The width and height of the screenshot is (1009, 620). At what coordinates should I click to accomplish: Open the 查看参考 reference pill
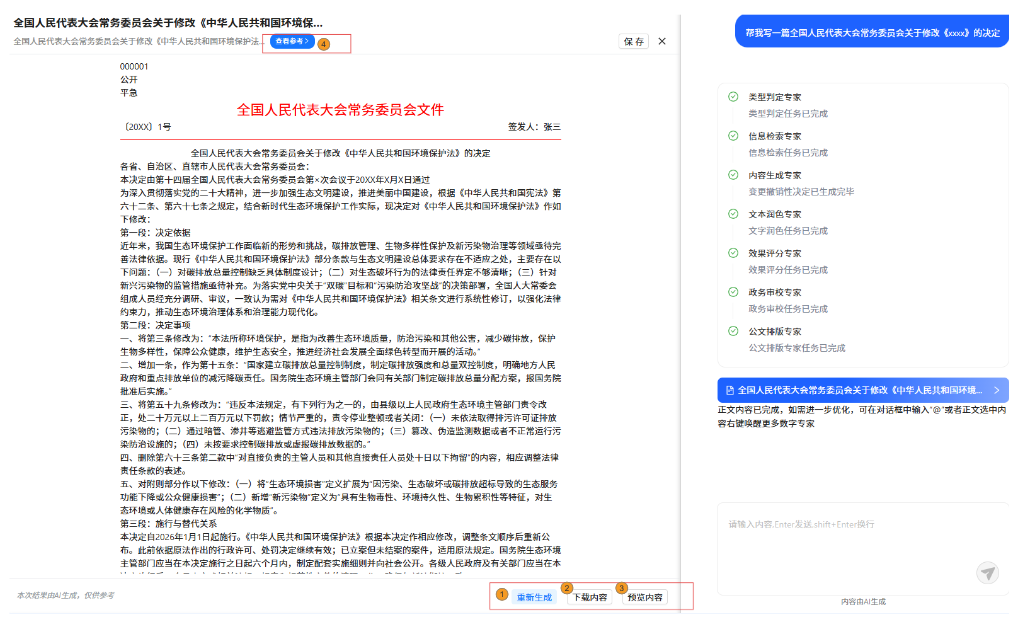coord(293,42)
